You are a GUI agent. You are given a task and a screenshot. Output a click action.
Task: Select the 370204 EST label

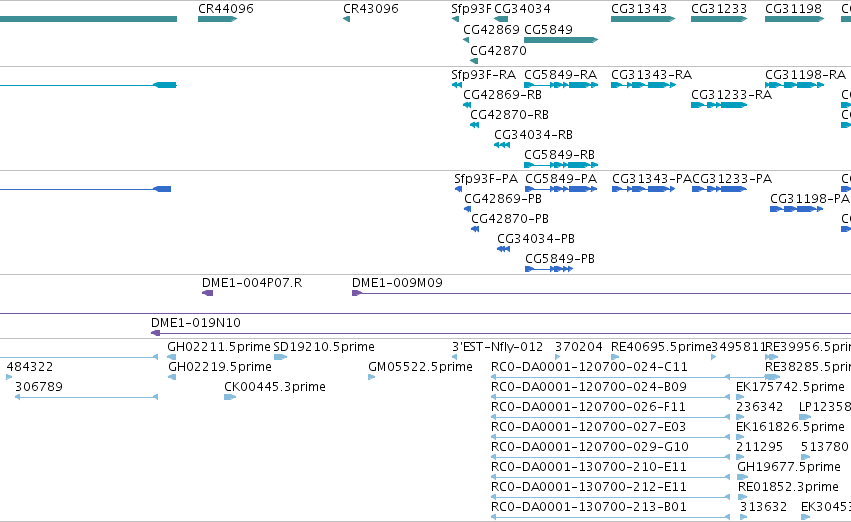pyautogui.click(x=579, y=347)
